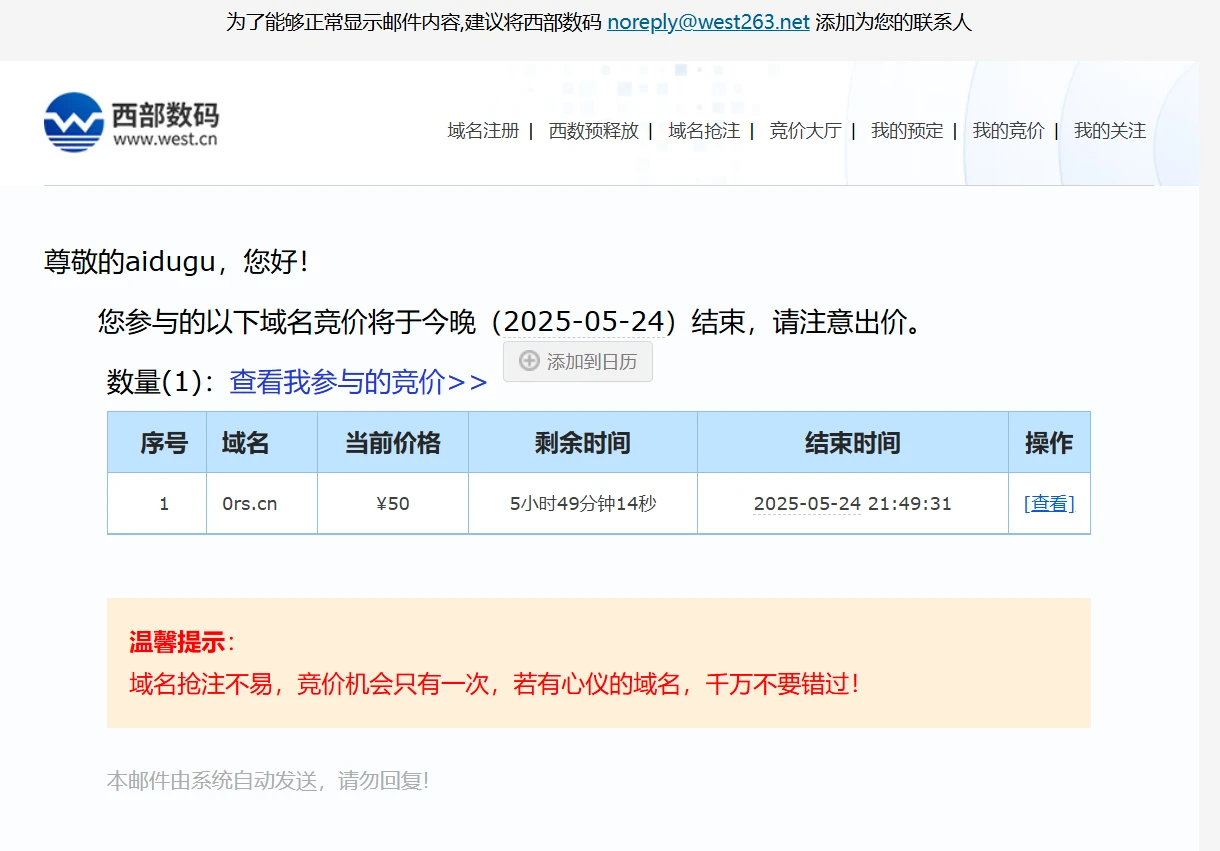Open 域名抢注 in the top navigation

coord(704,131)
